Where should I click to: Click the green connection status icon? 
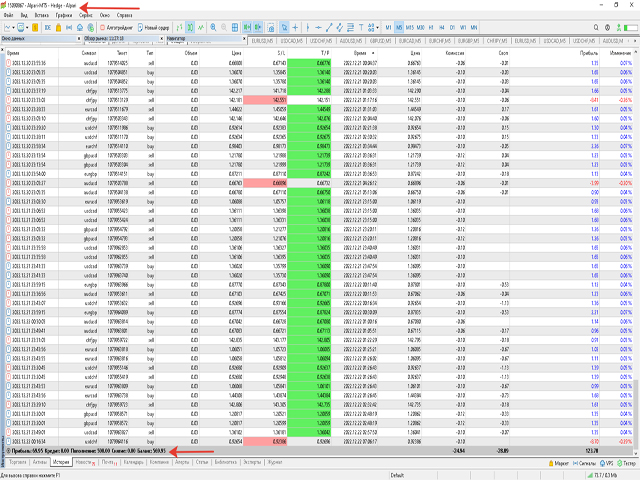[619, 27]
